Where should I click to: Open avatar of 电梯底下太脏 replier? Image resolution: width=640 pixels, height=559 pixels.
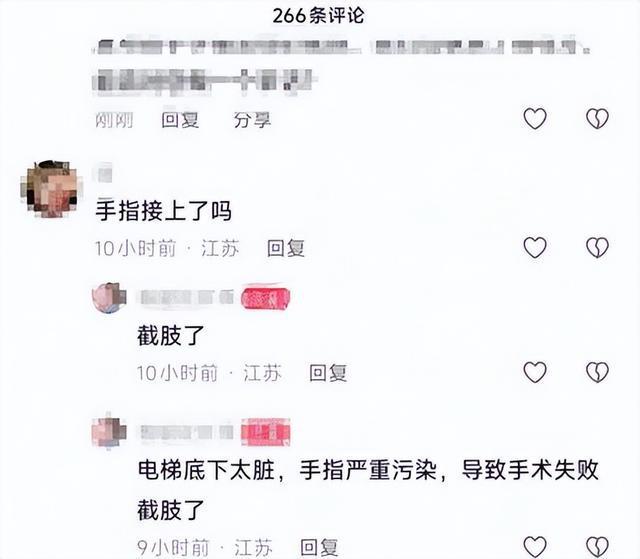coord(109,432)
